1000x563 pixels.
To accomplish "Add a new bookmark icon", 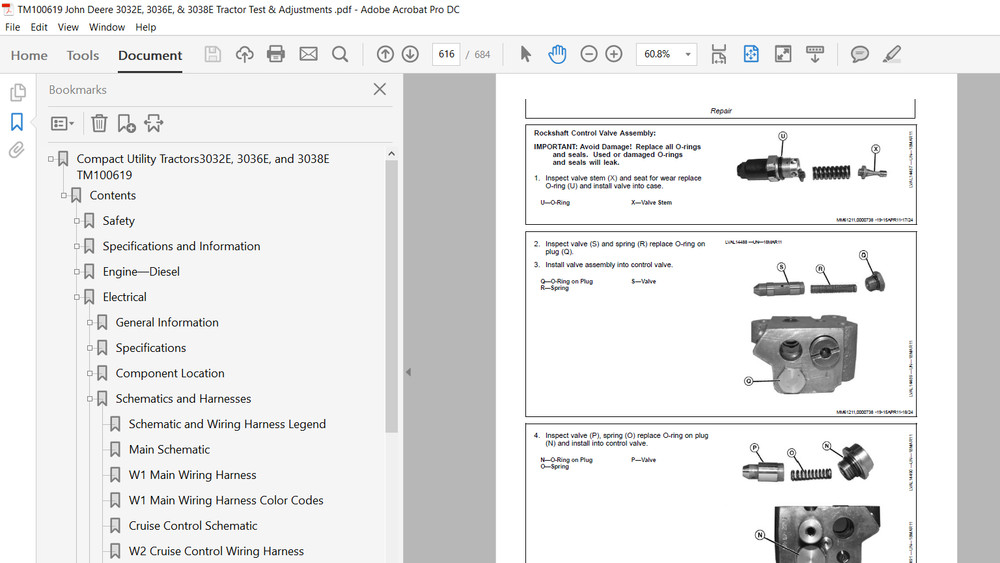I will tap(126, 123).
